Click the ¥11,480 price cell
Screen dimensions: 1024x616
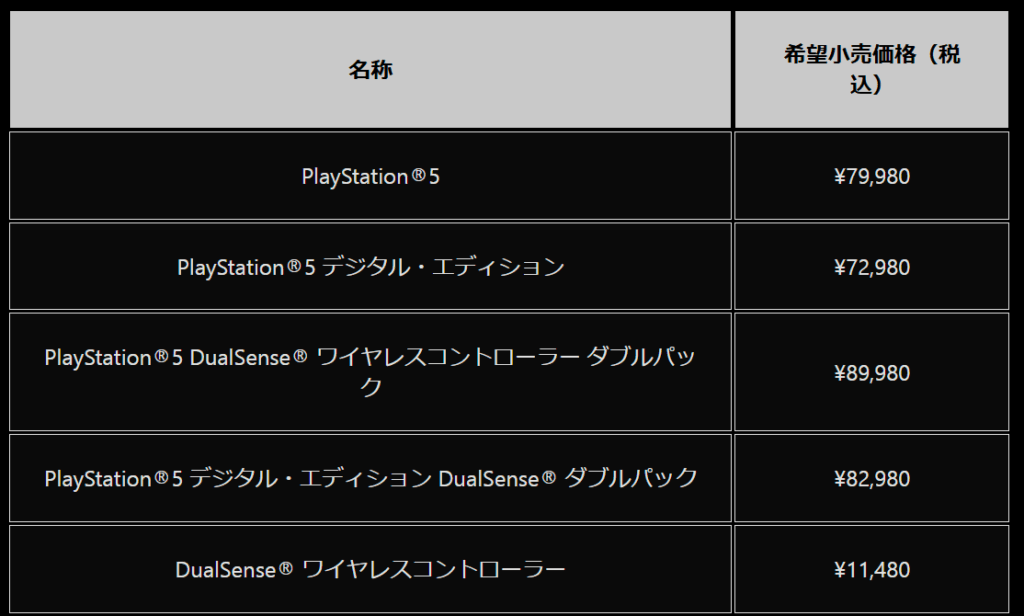(x=872, y=569)
